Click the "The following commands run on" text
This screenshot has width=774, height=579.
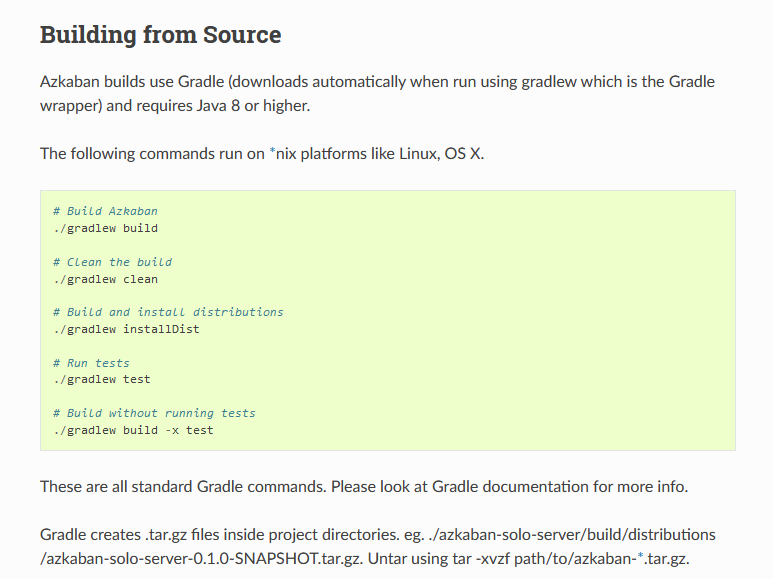152,154
